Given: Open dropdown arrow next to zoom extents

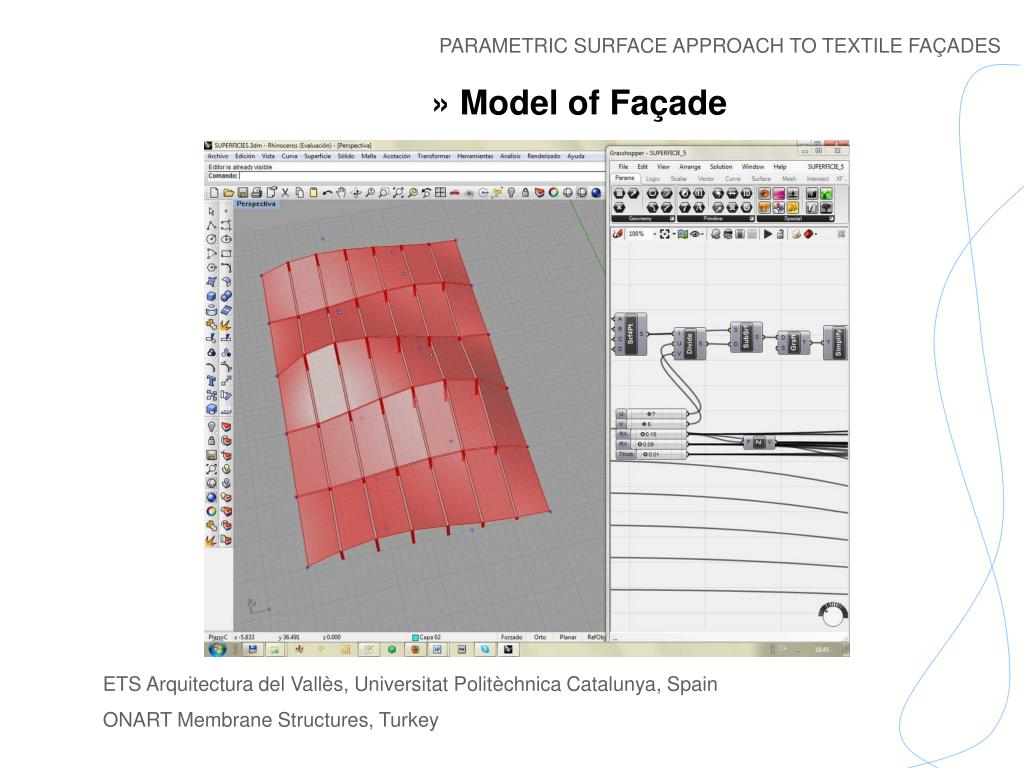Looking at the screenshot, I should coord(673,234).
